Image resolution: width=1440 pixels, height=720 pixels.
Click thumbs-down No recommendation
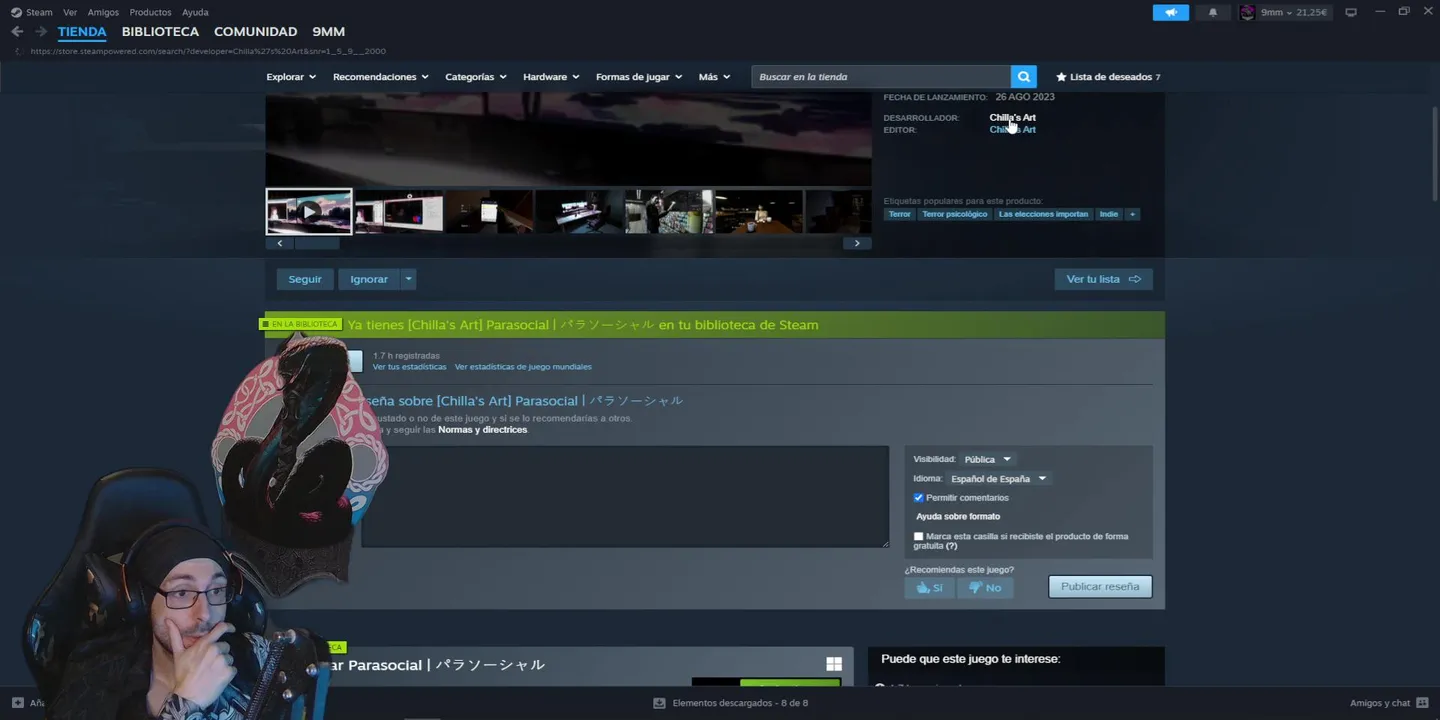[x=985, y=587]
